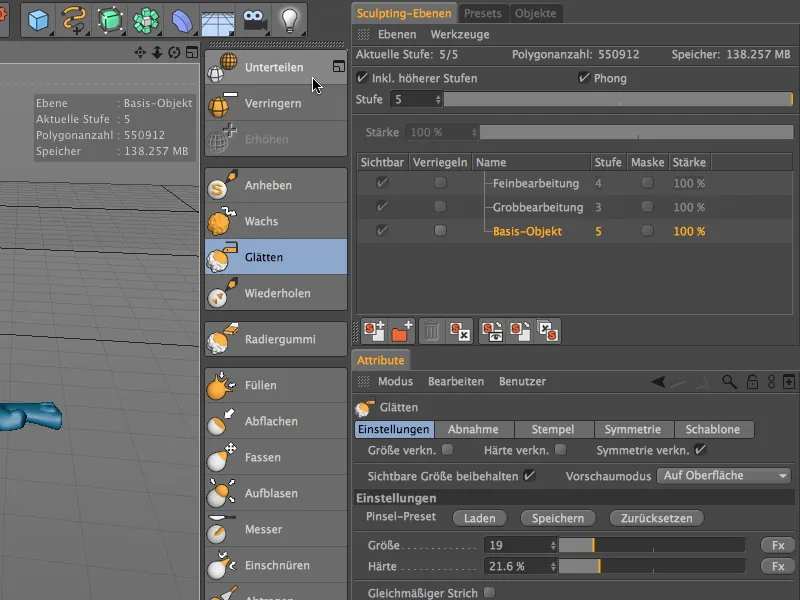Click the Fx button for Größe

(778, 545)
